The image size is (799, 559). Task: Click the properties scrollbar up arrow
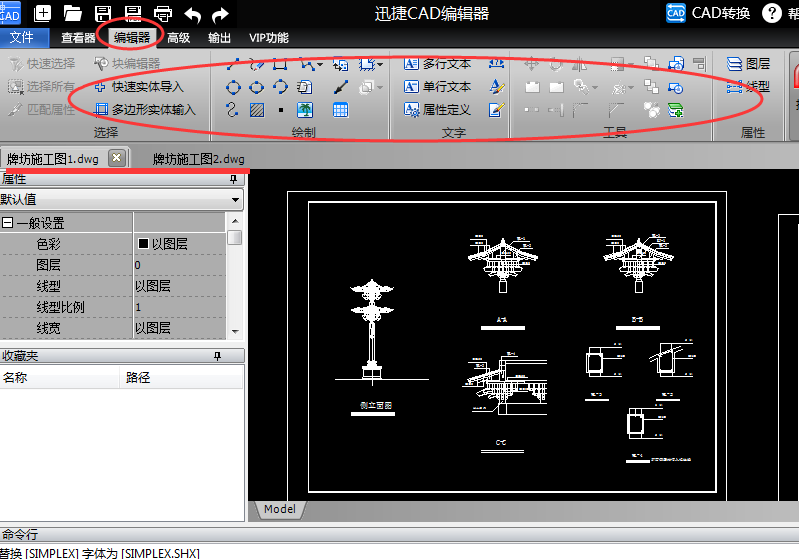(x=235, y=221)
